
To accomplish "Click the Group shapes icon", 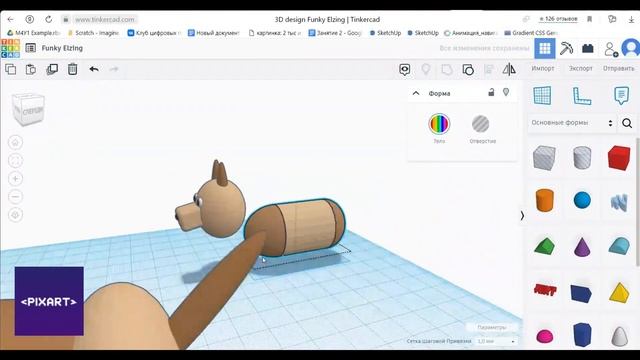I will click(447, 69).
